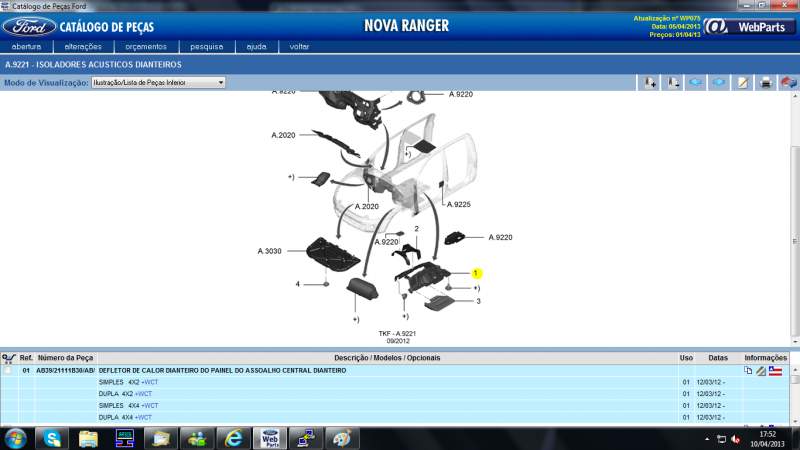
Task: Click the +WCT link in DUPLA 4X2 row
Action: click(143, 394)
